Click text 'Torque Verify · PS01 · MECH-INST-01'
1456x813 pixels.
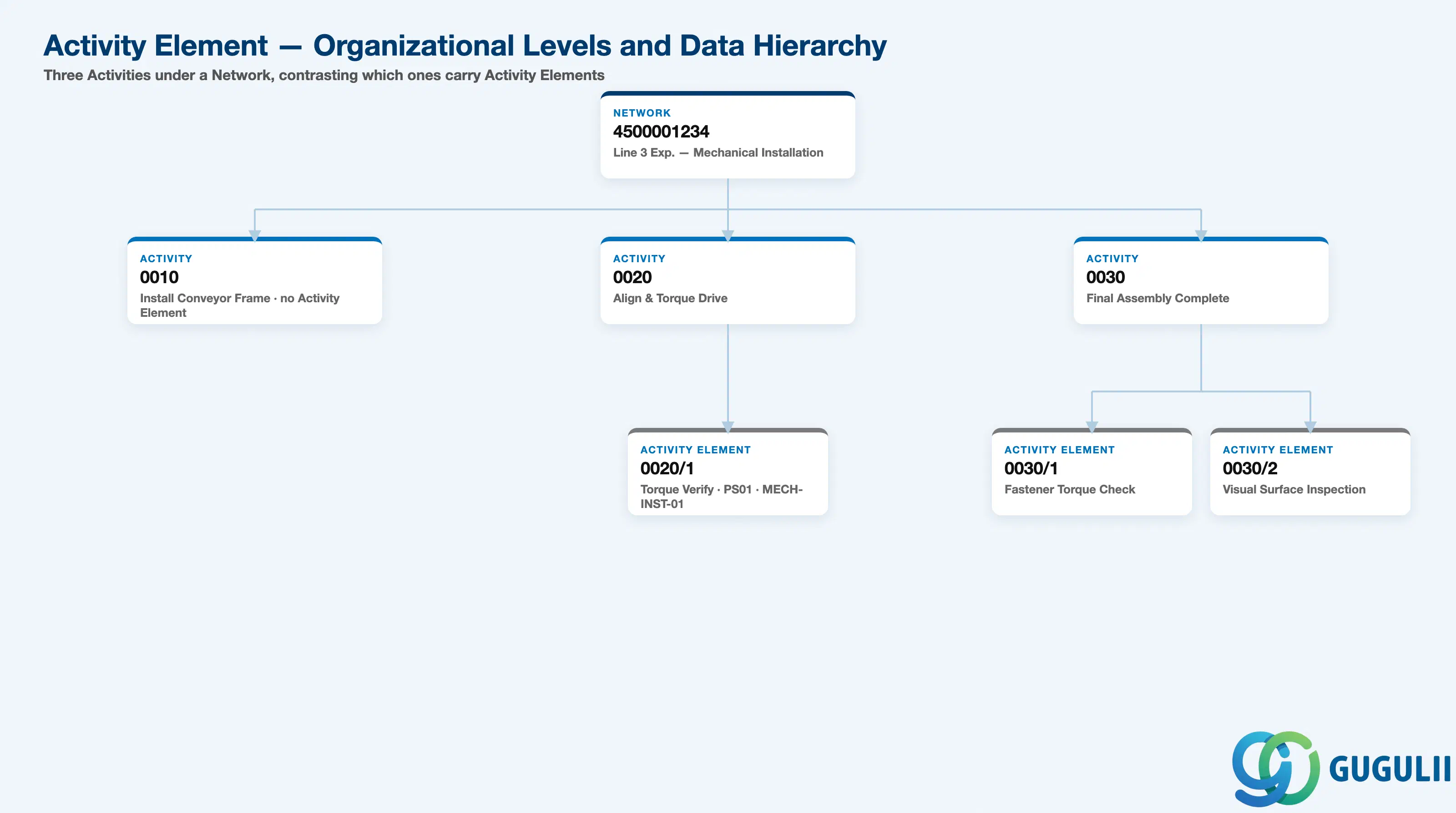click(721, 496)
